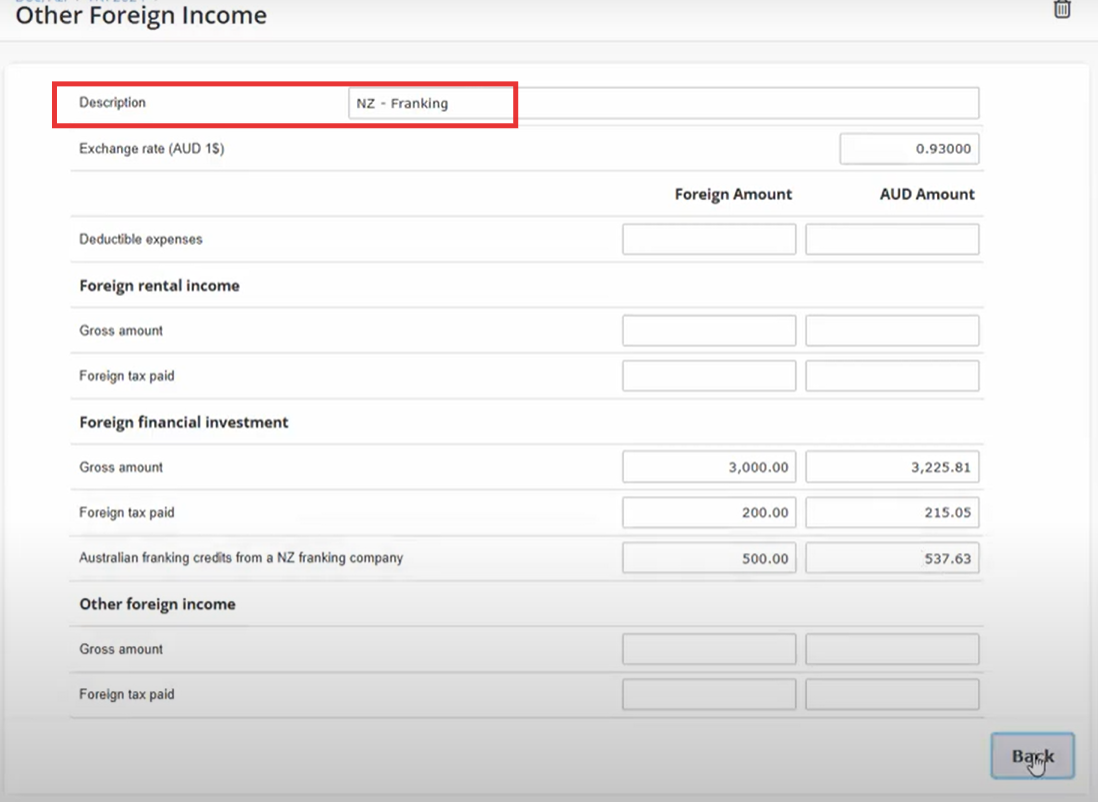Focus Other foreign income Foreign tax paid AUD field
The image size is (1098, 802).
click(x=892, y=695)
